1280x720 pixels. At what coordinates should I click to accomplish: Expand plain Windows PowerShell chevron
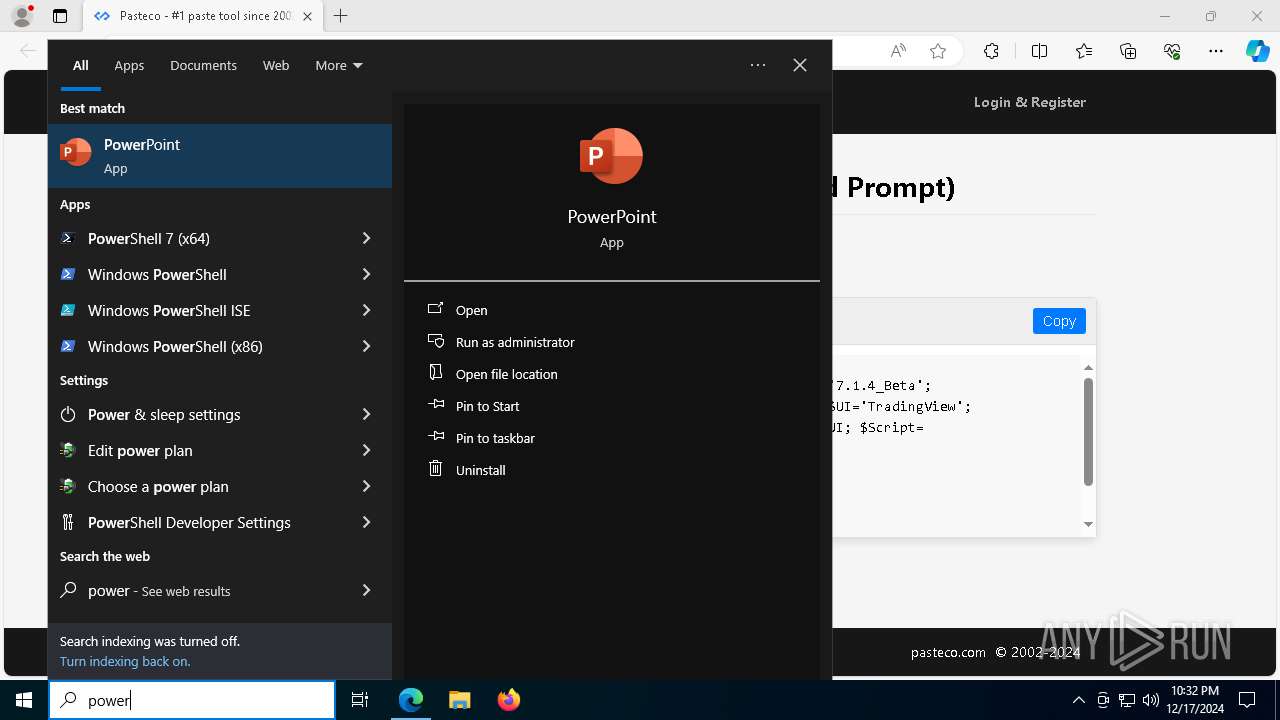coord(366,274)
